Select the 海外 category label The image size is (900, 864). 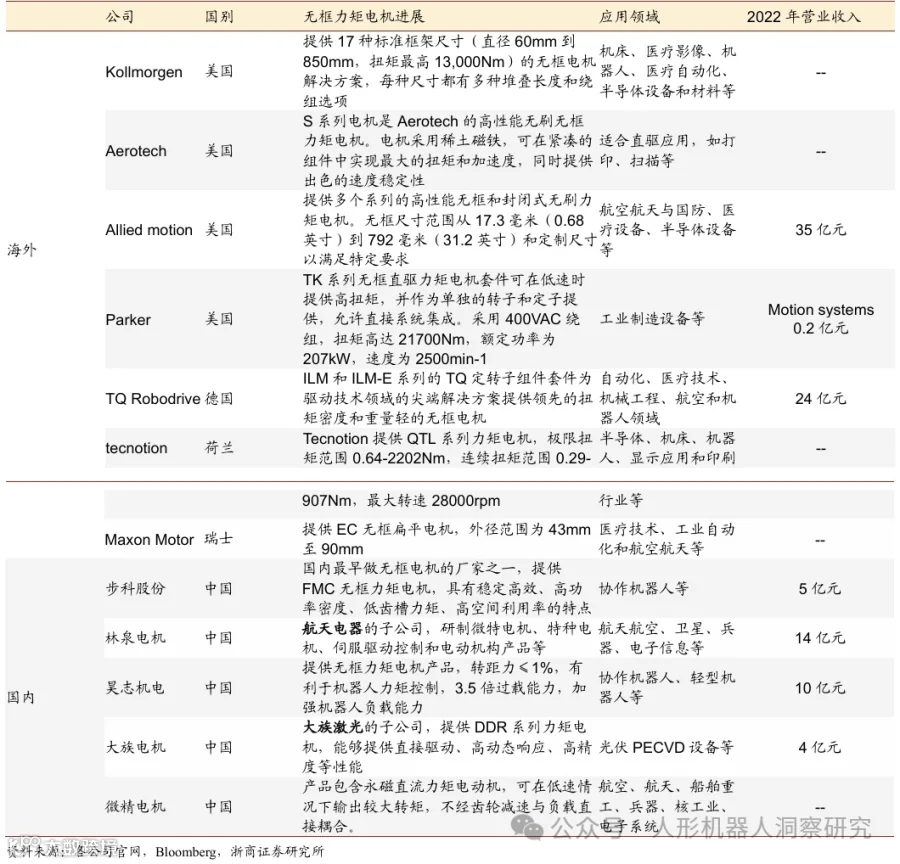22,250
